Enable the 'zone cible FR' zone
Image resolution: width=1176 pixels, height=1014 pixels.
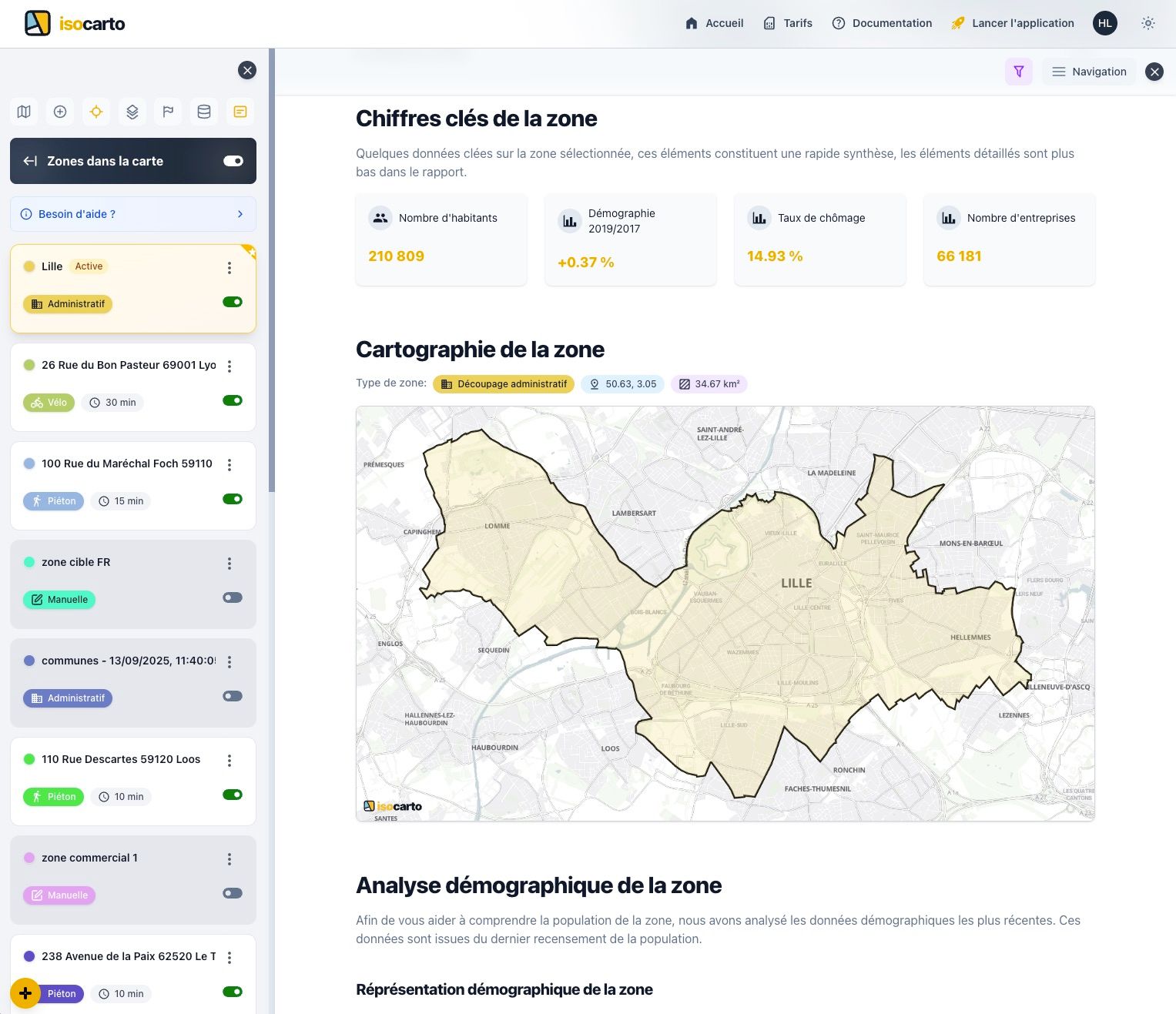coord(232,597)
